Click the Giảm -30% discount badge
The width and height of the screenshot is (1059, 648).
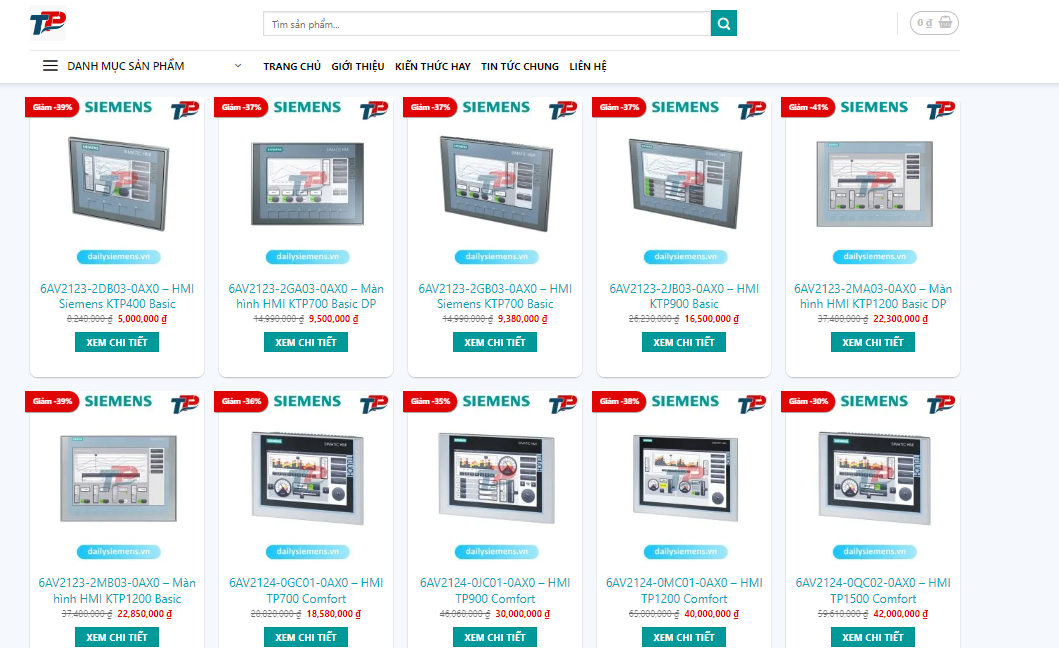coord(808,401)
